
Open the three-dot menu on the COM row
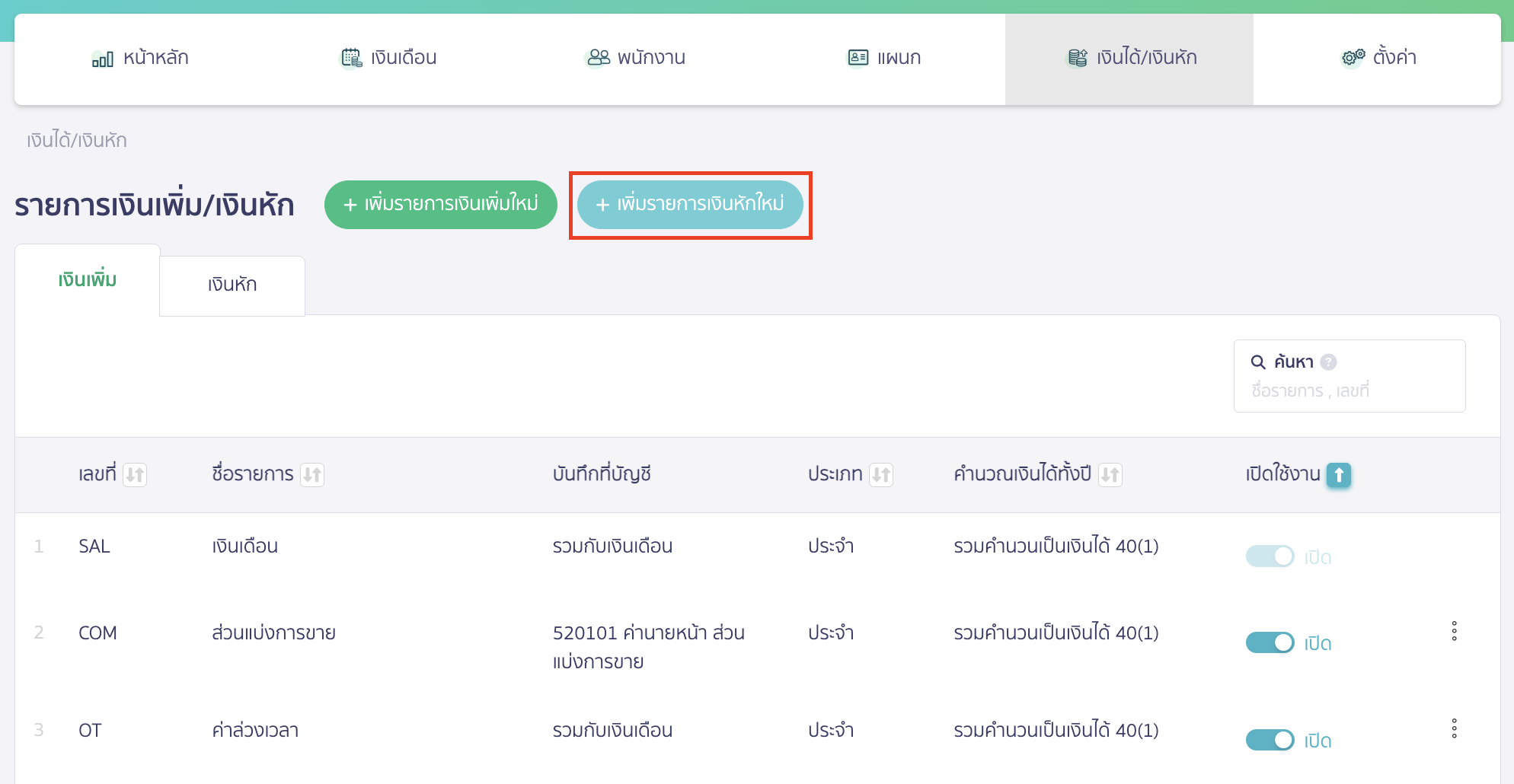(x=1454, y=631)
